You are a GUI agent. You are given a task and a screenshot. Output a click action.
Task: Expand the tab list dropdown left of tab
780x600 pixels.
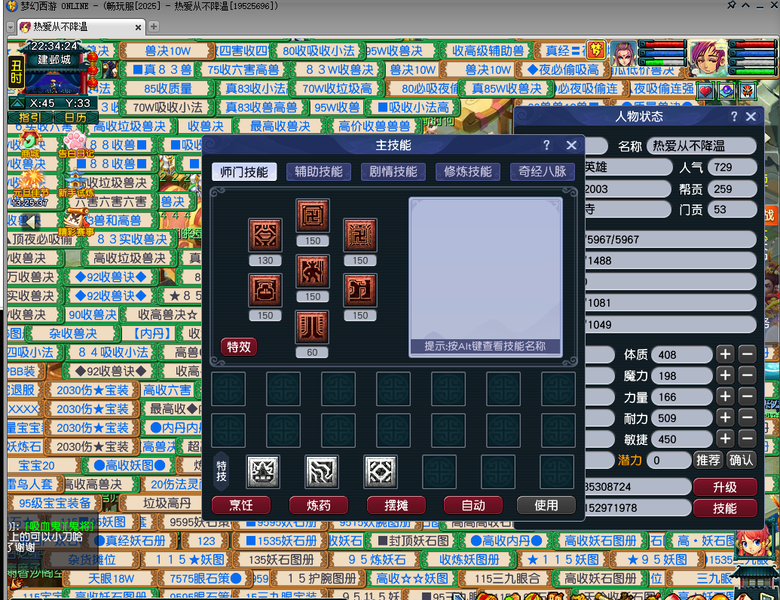[x=10, y=27]
